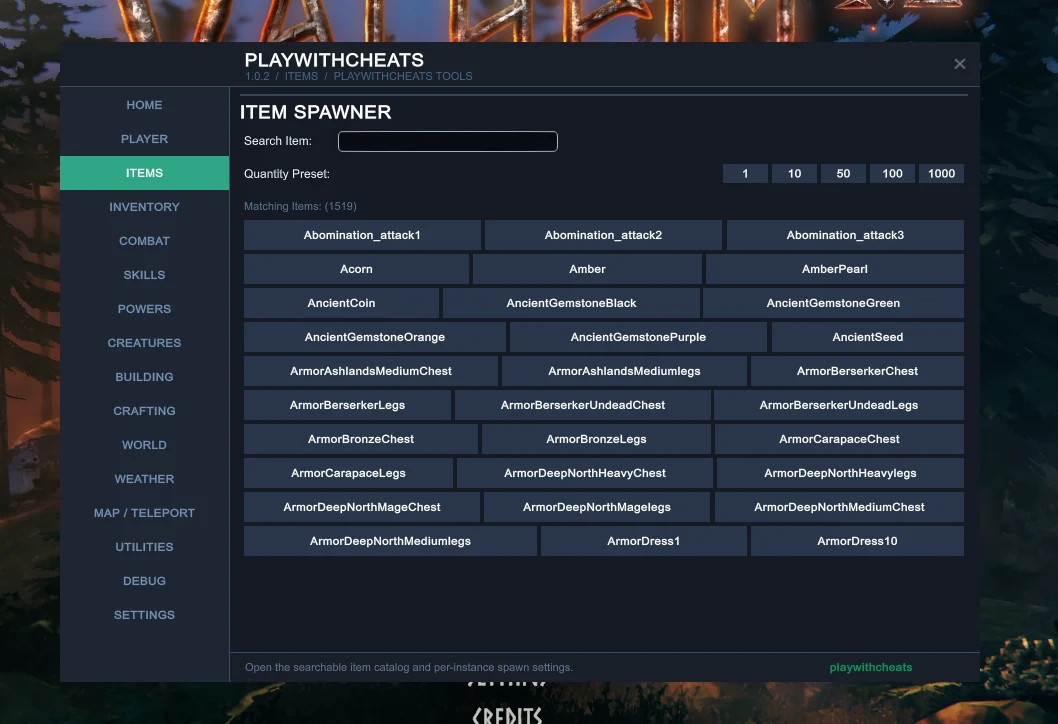Viewport: 1058px width, 724px height.
Task: Spawn ArmorDeepNorthMediumChest item
Action: point(839,507)
